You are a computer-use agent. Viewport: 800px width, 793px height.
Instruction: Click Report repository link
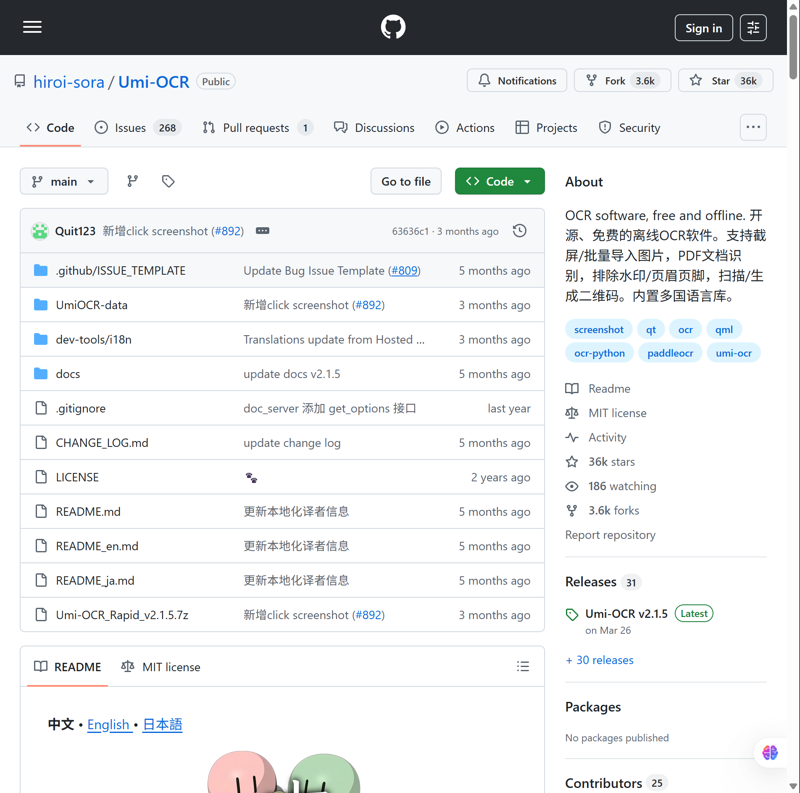coord(610,535)
